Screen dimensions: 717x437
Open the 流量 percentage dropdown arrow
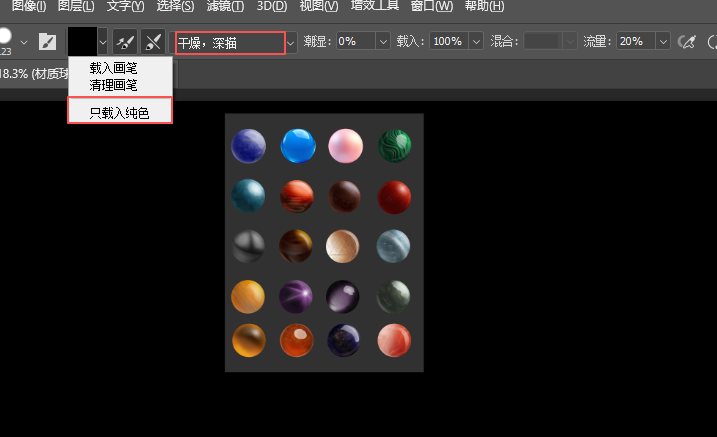[x=663, y=42]
